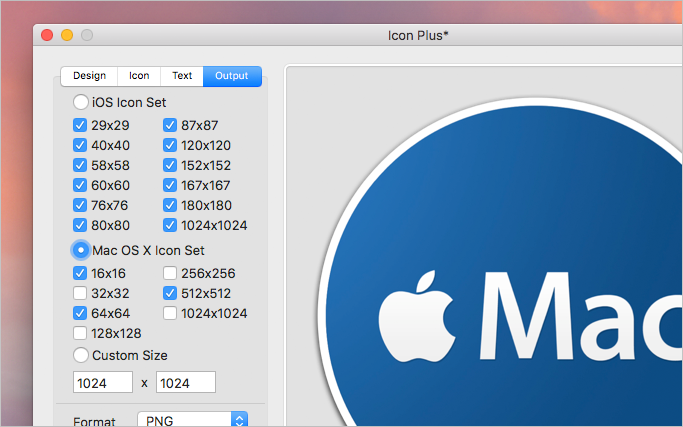Enable the 128x128 icon size
This screenshot has width=683, height=427.
pyautogui.click(x=80, y=333)
